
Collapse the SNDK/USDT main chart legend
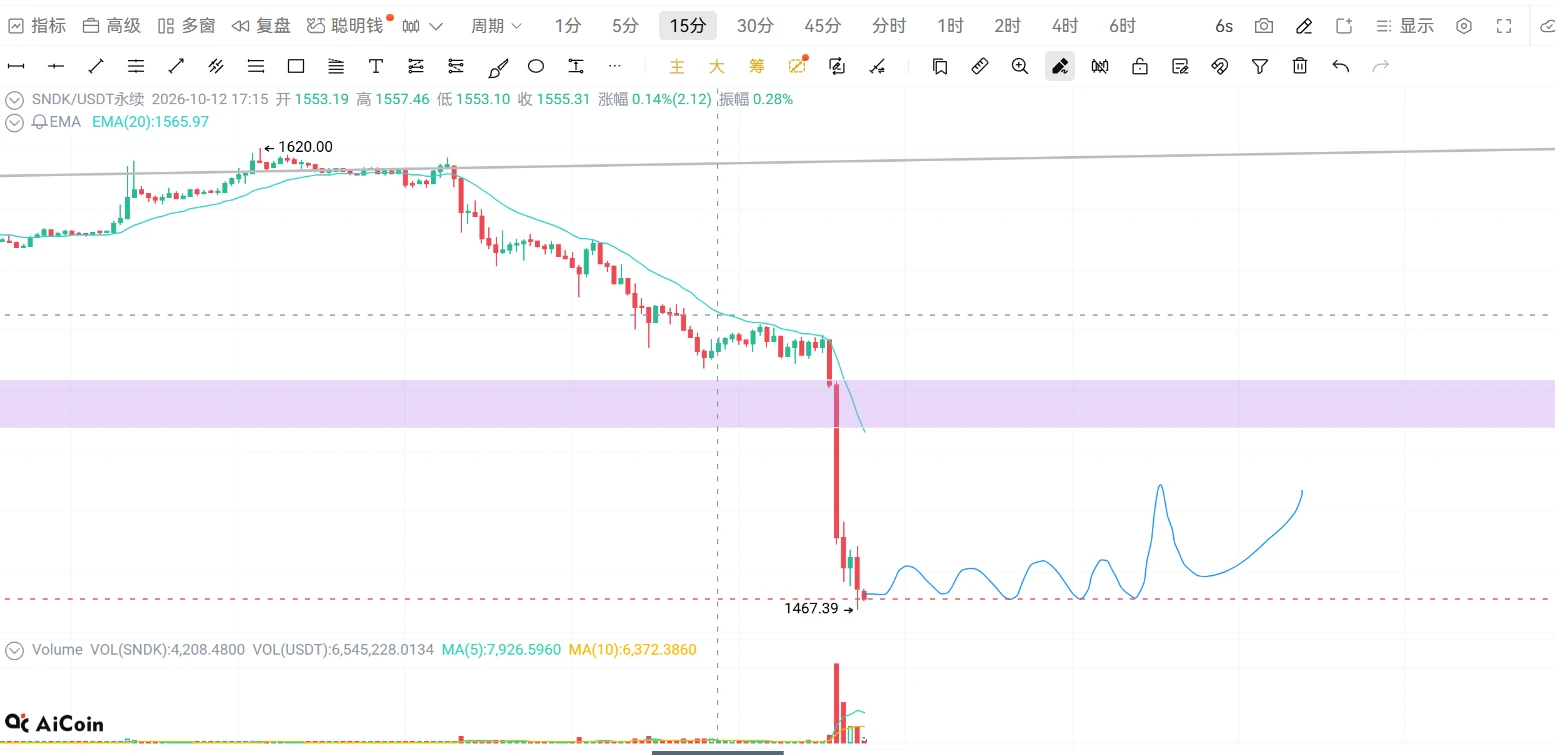tap(14, 100)
